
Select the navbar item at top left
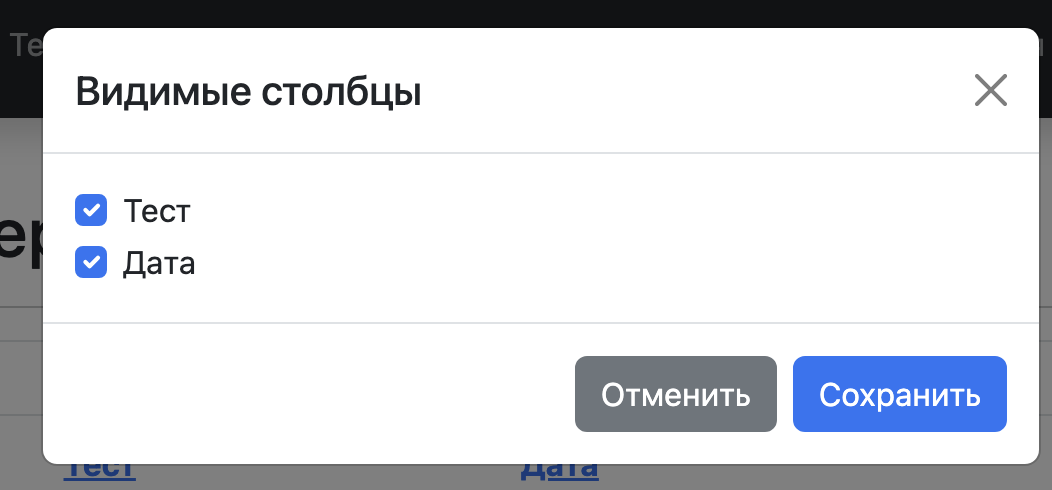(x=22, y=45)
